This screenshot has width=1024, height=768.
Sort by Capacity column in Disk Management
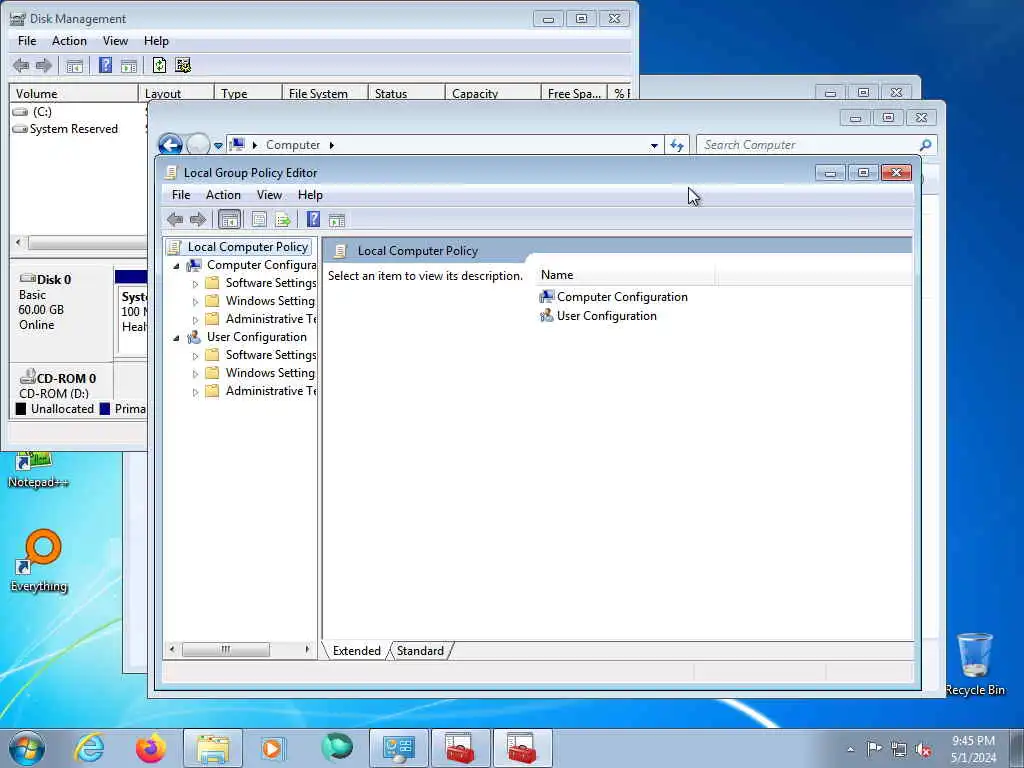coord(492,93)
